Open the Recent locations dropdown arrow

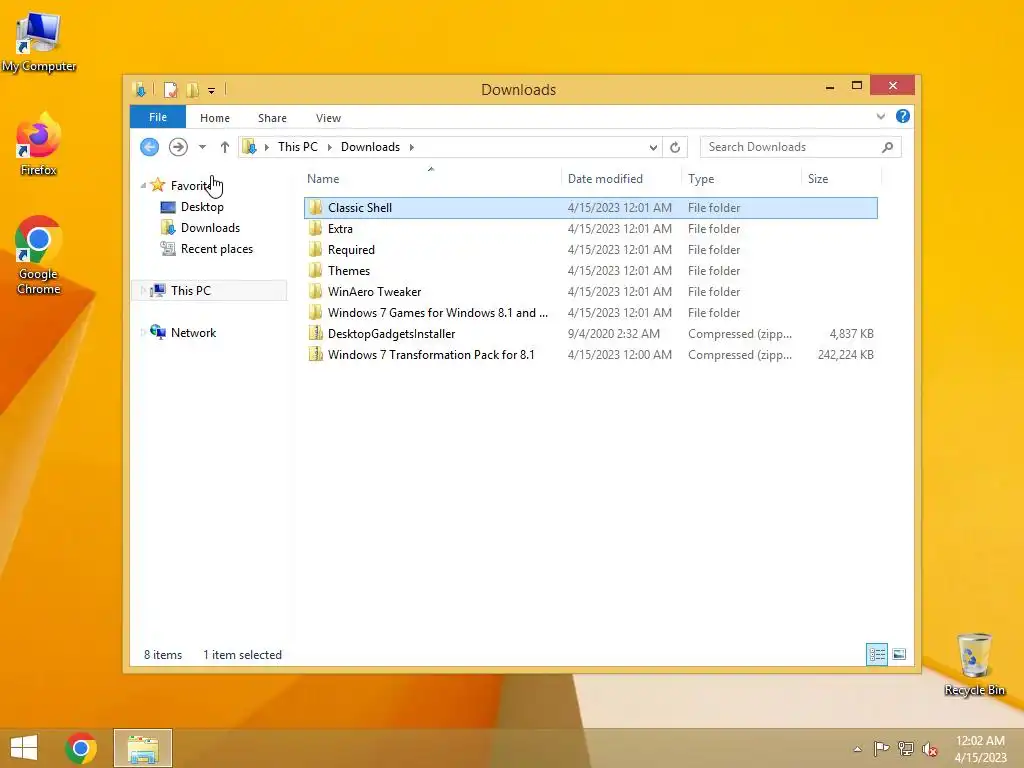[x=202, y=148]
